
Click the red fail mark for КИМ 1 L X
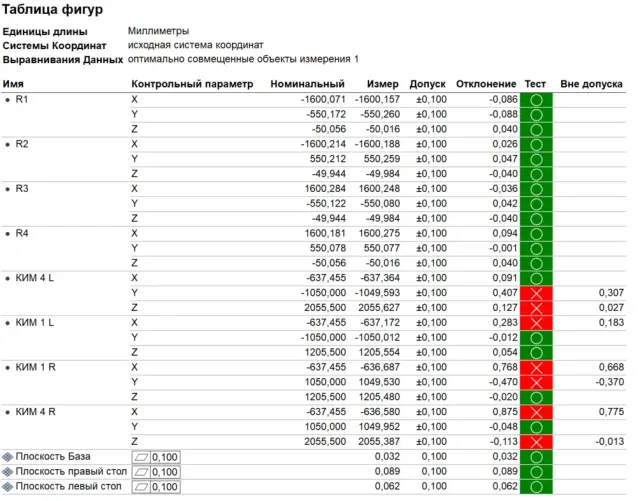[x=536, y=323]
